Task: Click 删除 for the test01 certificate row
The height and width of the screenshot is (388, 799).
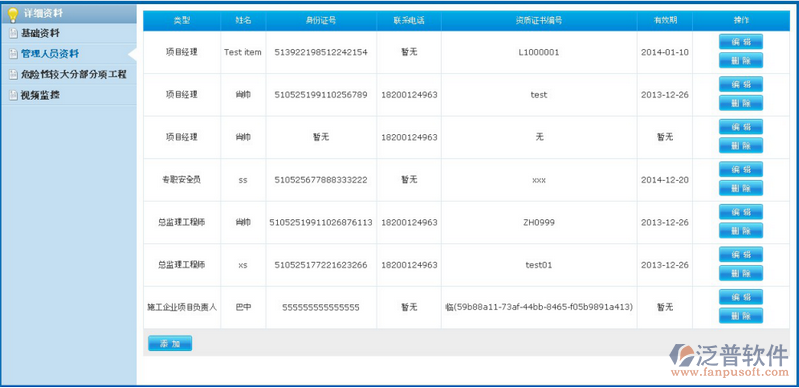Action: coord(741,273)
